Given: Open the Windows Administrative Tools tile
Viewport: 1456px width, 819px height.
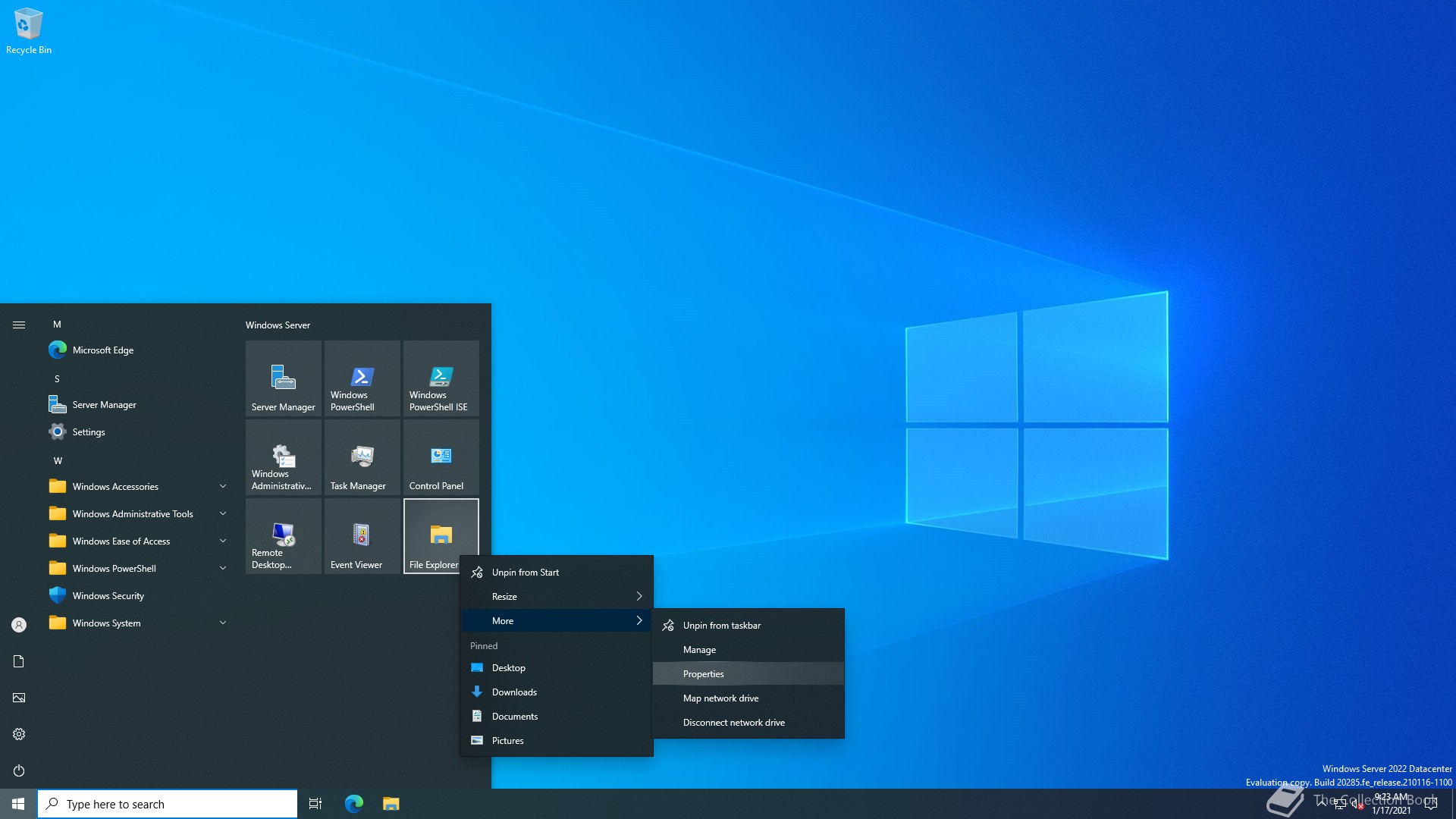Looking at the screenshot, I should tap(284, 457).
